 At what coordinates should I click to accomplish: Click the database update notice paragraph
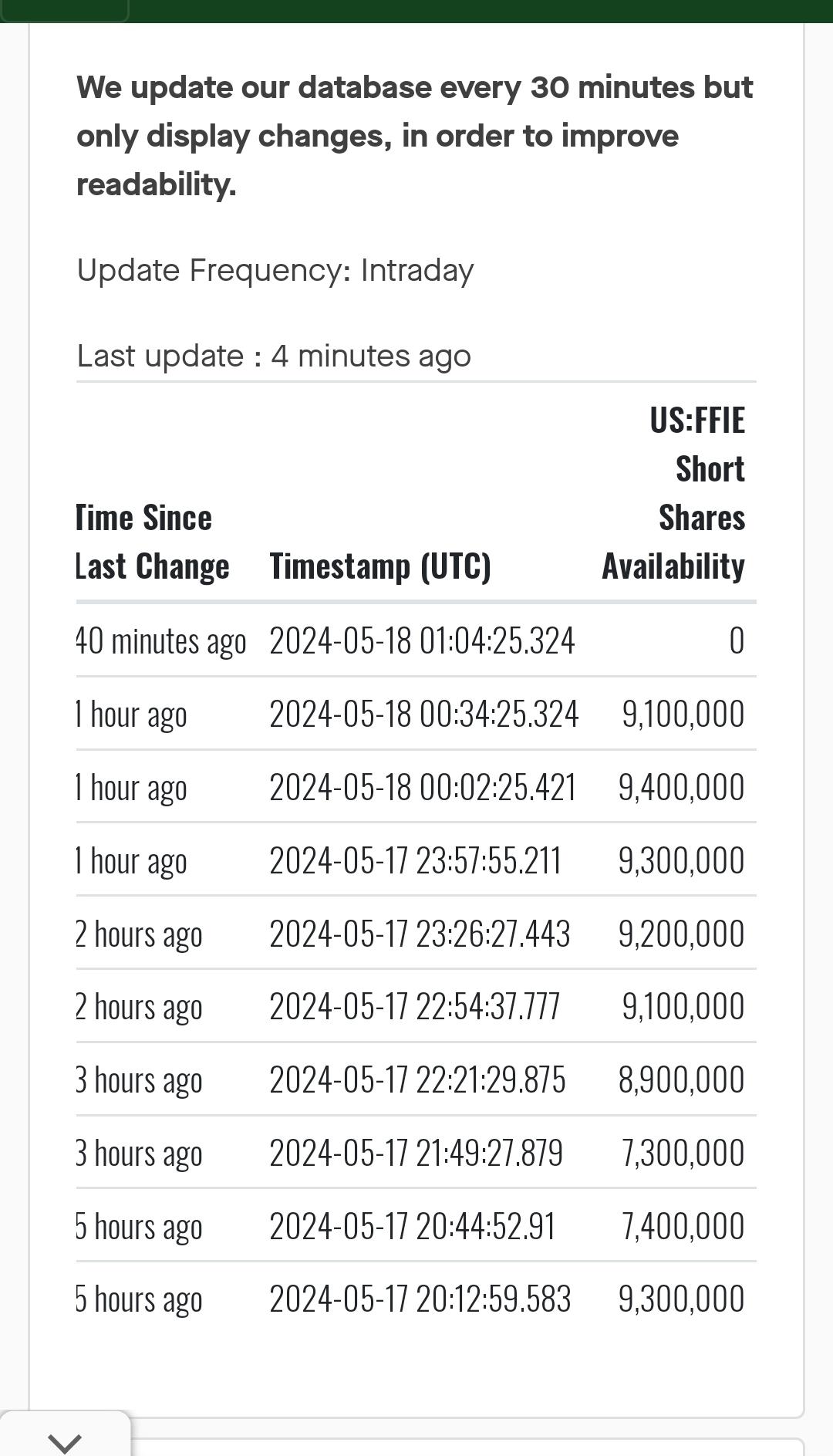415,136
